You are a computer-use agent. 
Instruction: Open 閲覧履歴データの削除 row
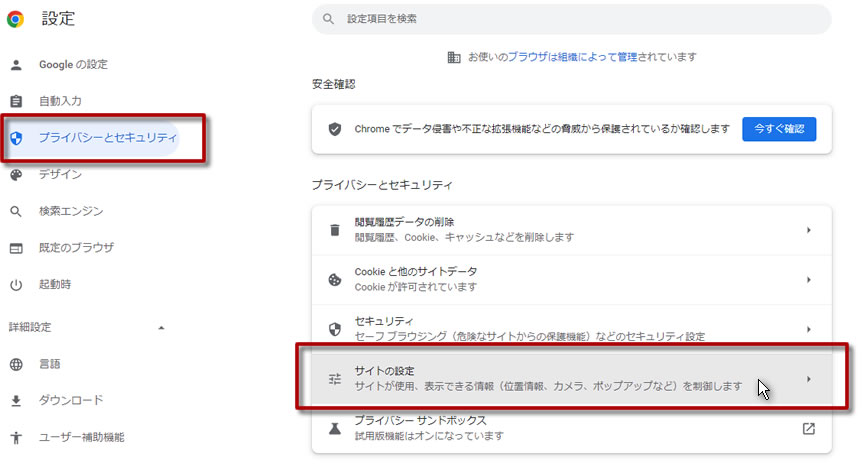[571, 230]
